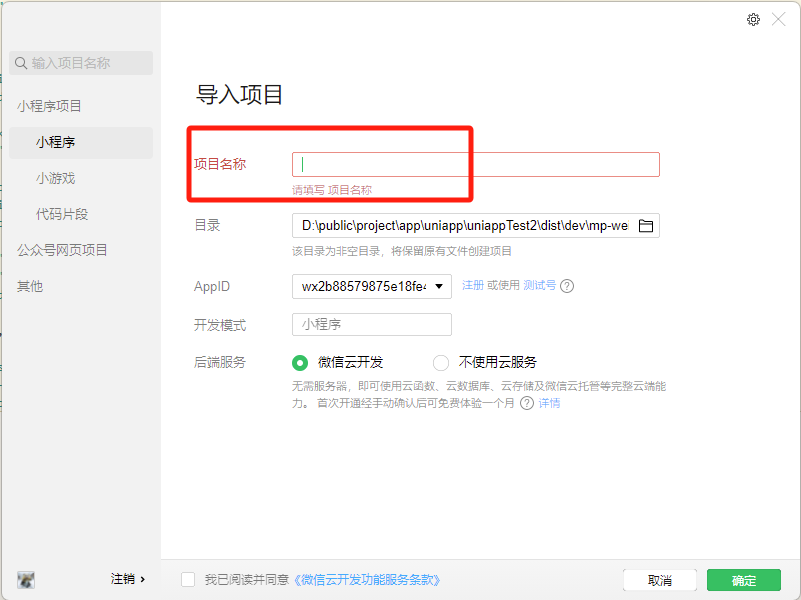This screenshot has height=600, width=801.
Task: Click the user avatar thumbnail
Action: [x=26, y=580]
